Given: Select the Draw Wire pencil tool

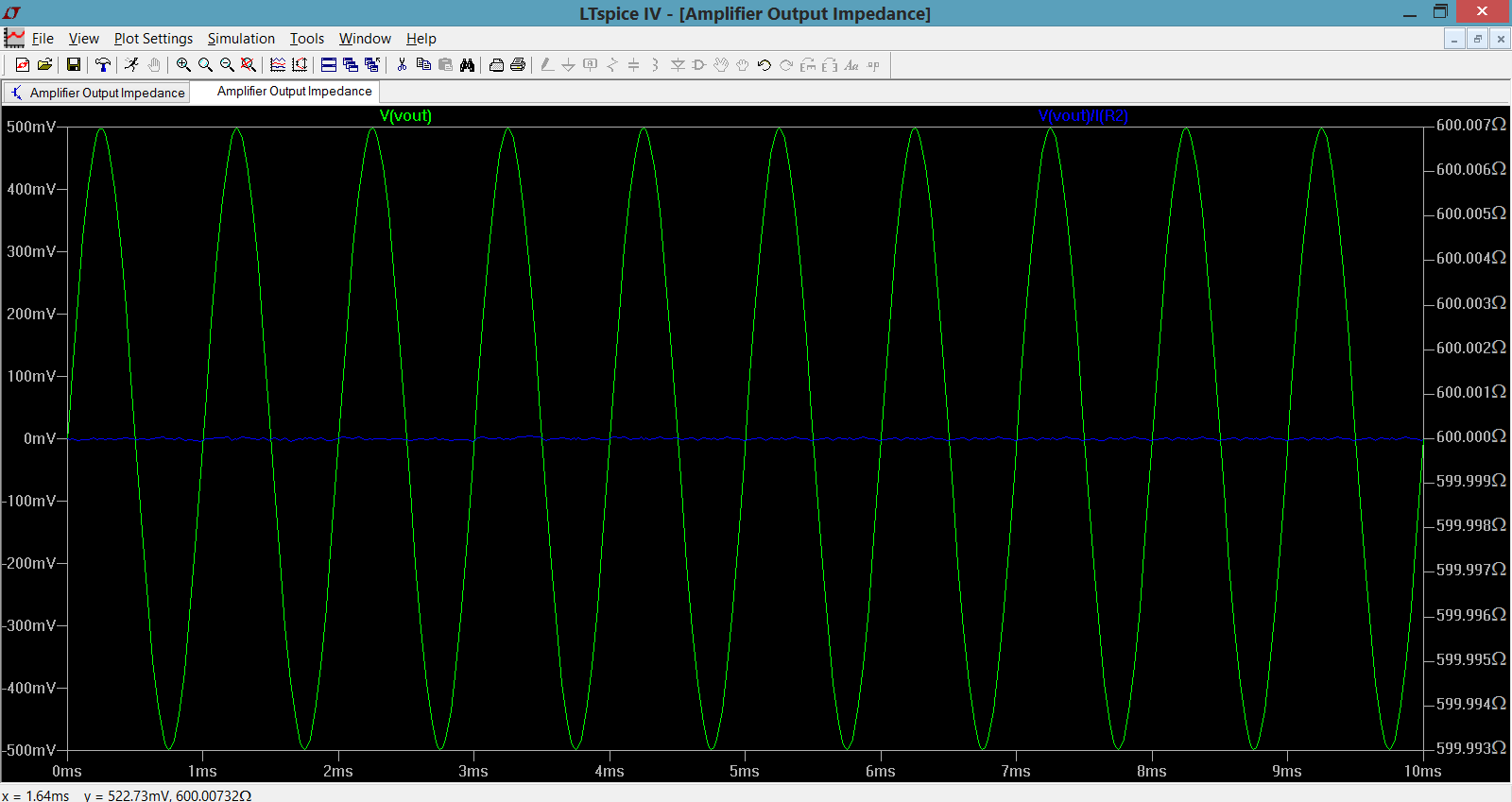Looking at the screenshot, I should click(x=547, y=64).
